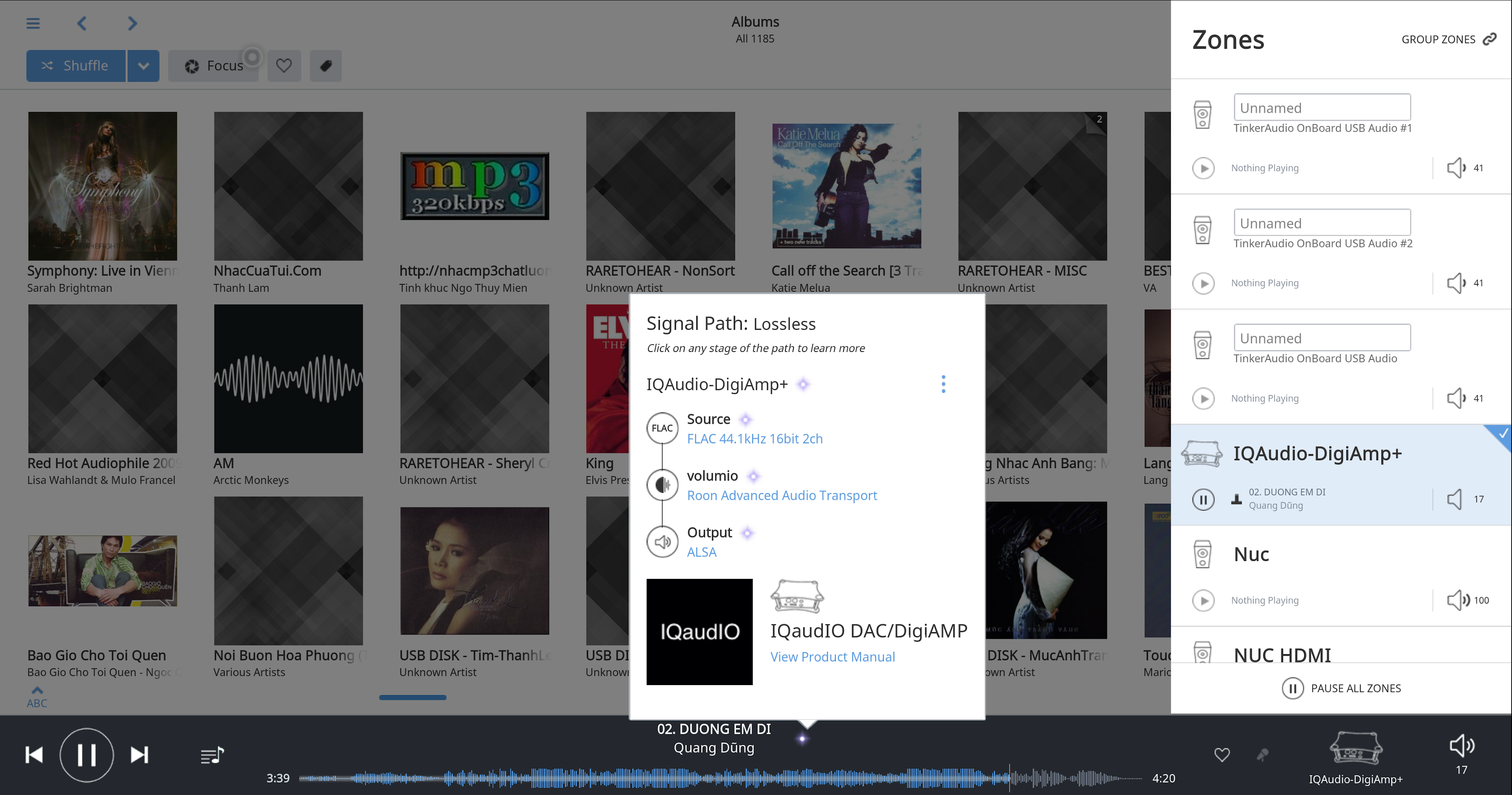Click artist Quang Dũng in footer
1512x795 pixels.
pyautogui.click(x=714, y=747)
